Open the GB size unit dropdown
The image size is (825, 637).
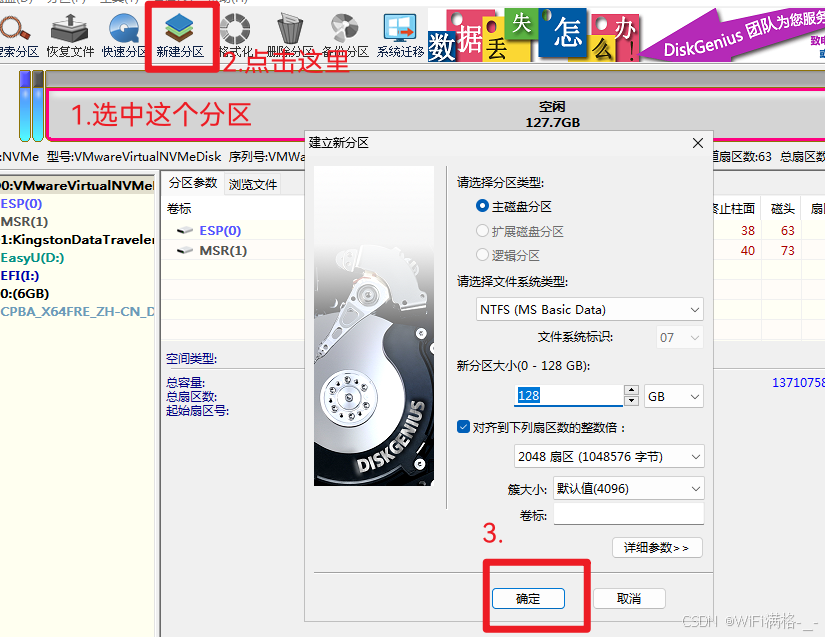click(x=674, y=396)
